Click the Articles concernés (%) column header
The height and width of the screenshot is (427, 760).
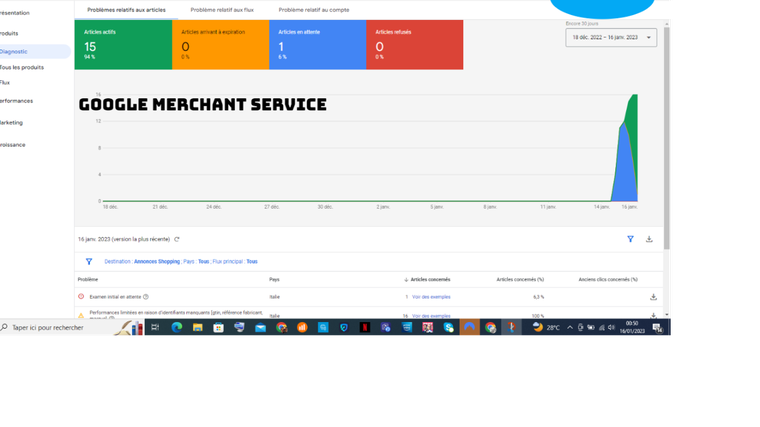tap(520, 280)
